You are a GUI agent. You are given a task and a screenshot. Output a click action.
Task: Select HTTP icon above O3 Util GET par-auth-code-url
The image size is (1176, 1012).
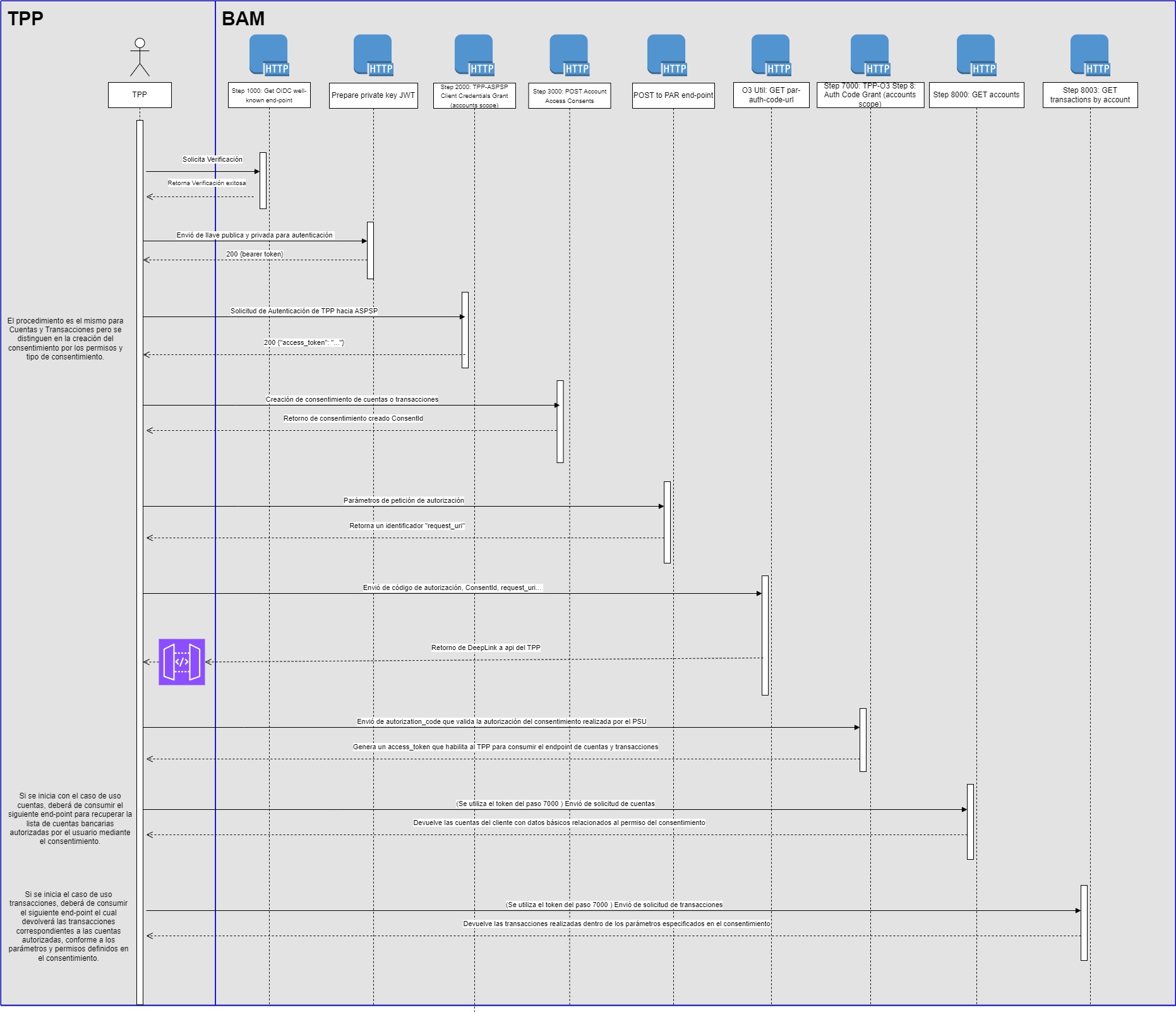tap(771, 56)
